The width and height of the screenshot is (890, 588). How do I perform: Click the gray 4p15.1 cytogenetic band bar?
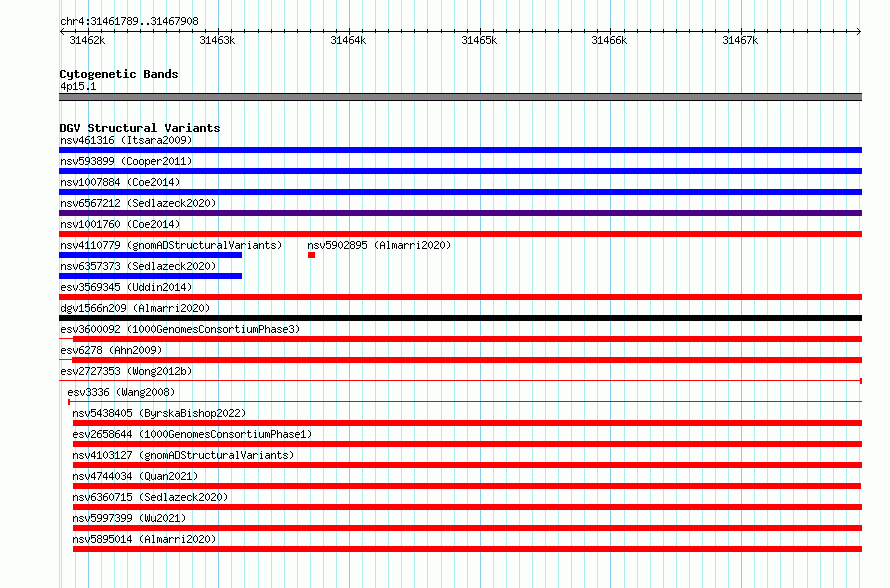[460, 97]
